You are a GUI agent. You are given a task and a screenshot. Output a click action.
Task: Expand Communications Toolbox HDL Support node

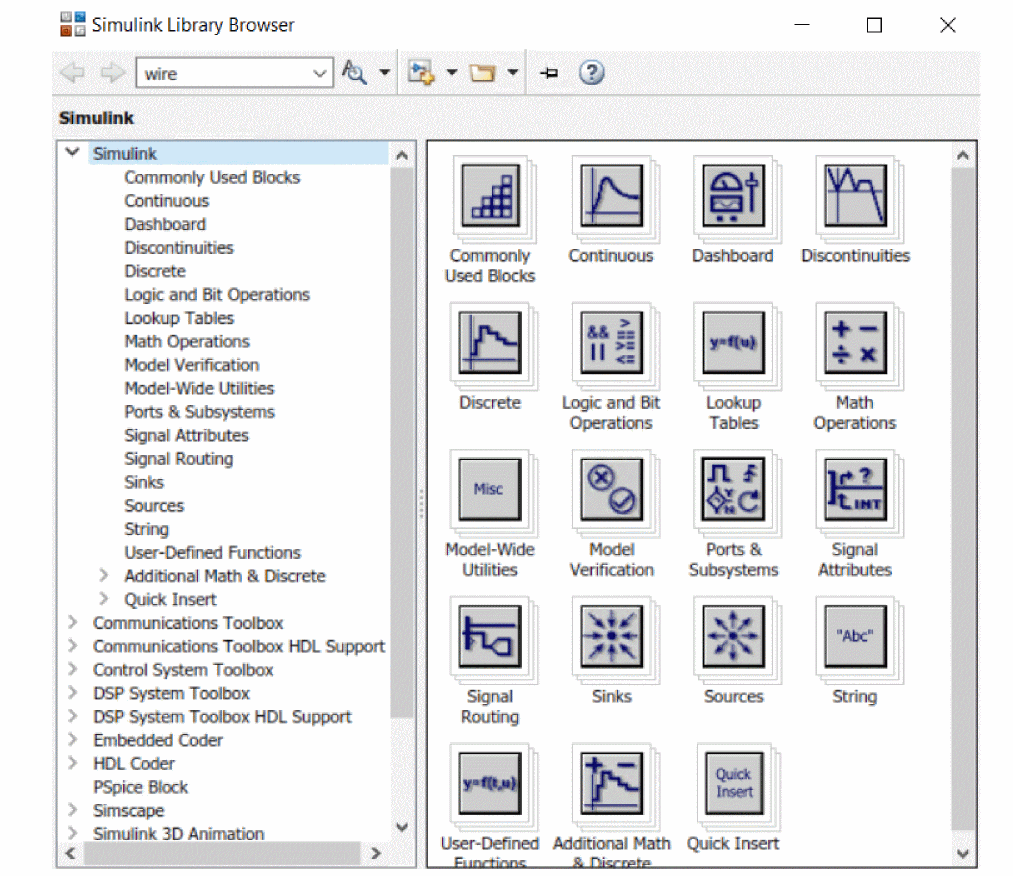[x=73, y=645]
